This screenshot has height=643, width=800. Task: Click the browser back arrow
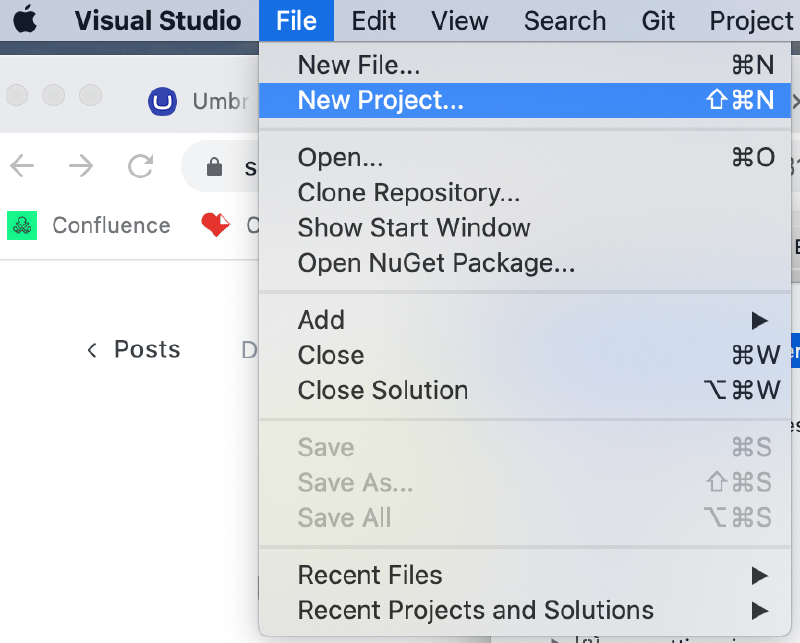tap(22, 166)
